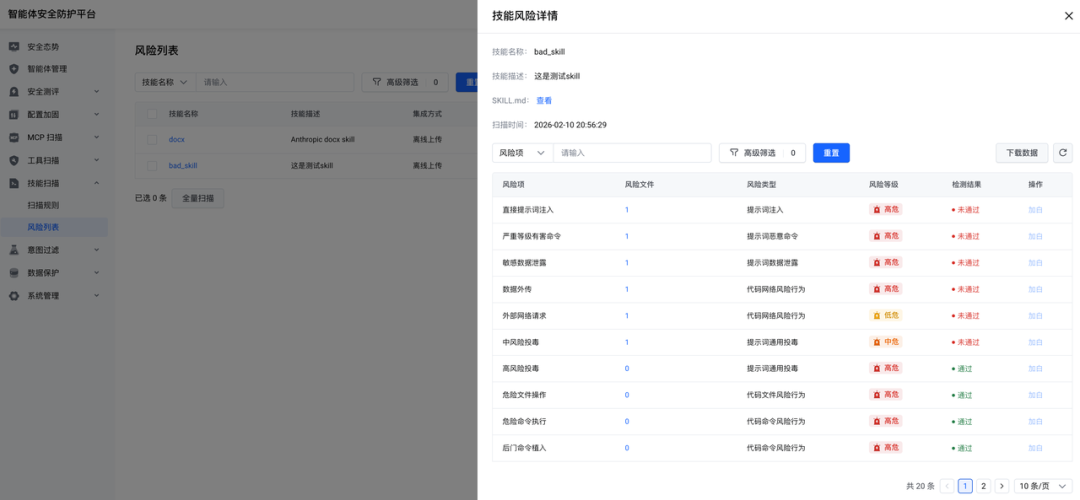Image resolution: width=1080 pixels, height=500 pixels.
Task: Open risk file count for 敏感数据泄露
Action: click(x=627, y=262)
